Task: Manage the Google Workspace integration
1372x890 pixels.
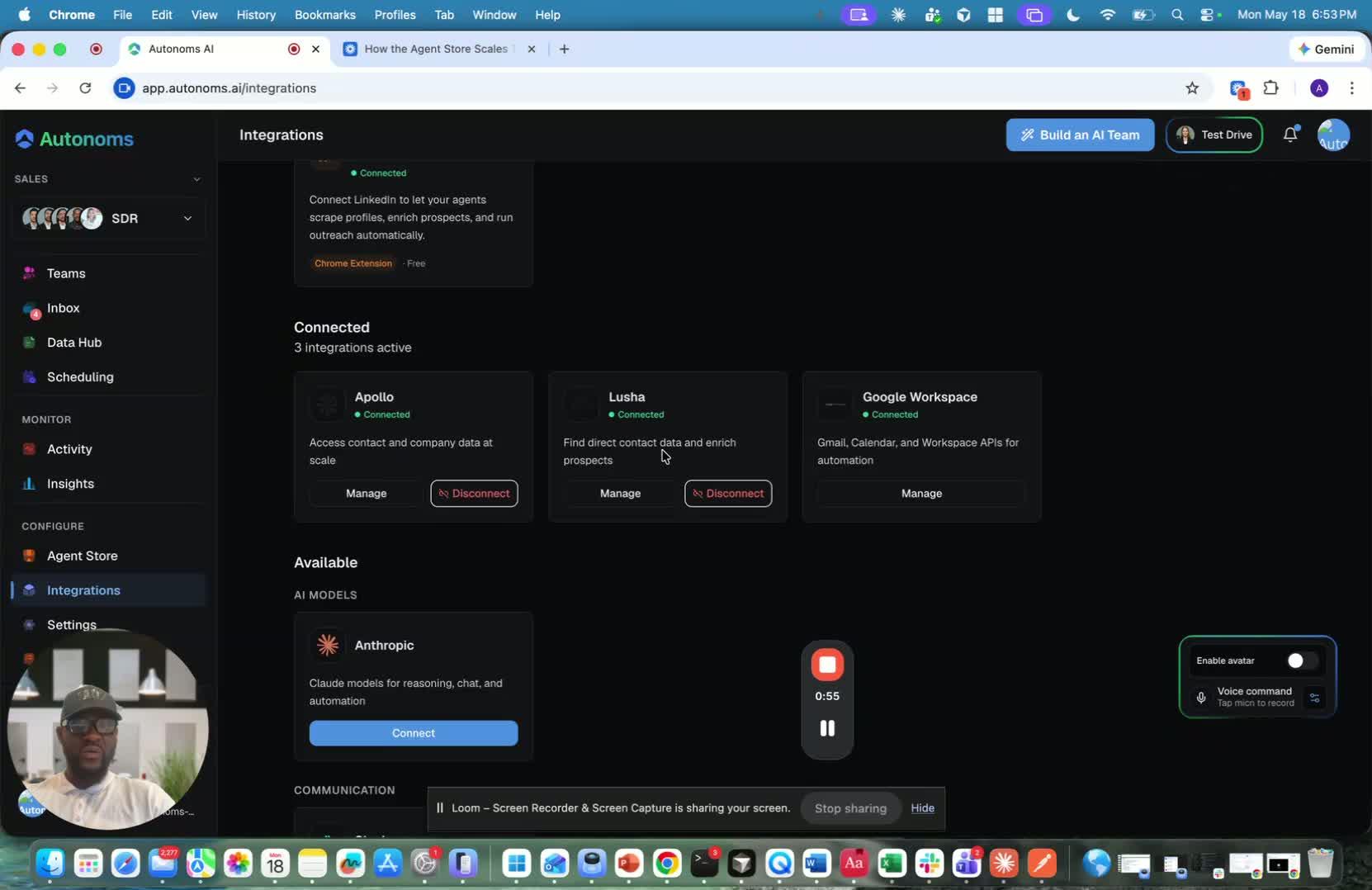Action: pos(921,494)
